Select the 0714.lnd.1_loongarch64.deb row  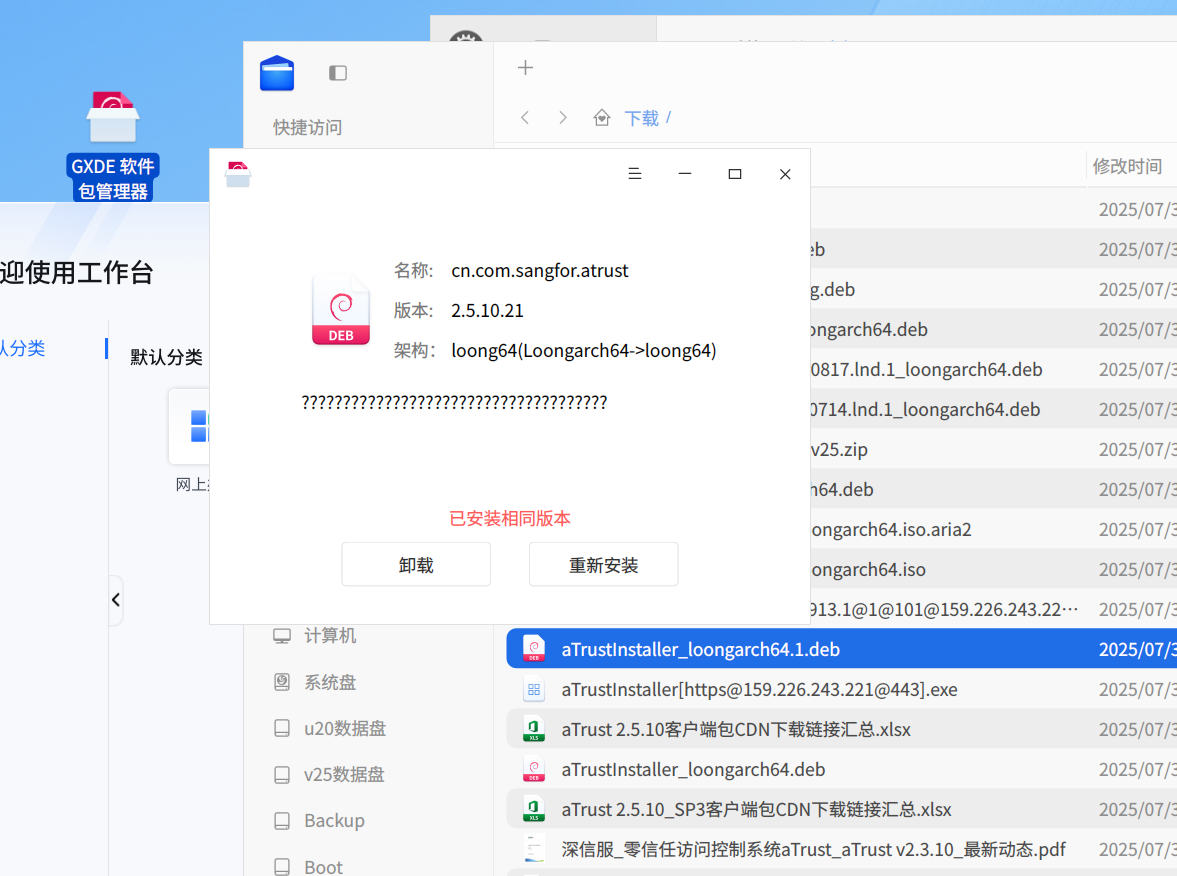(x=994, y=409)
